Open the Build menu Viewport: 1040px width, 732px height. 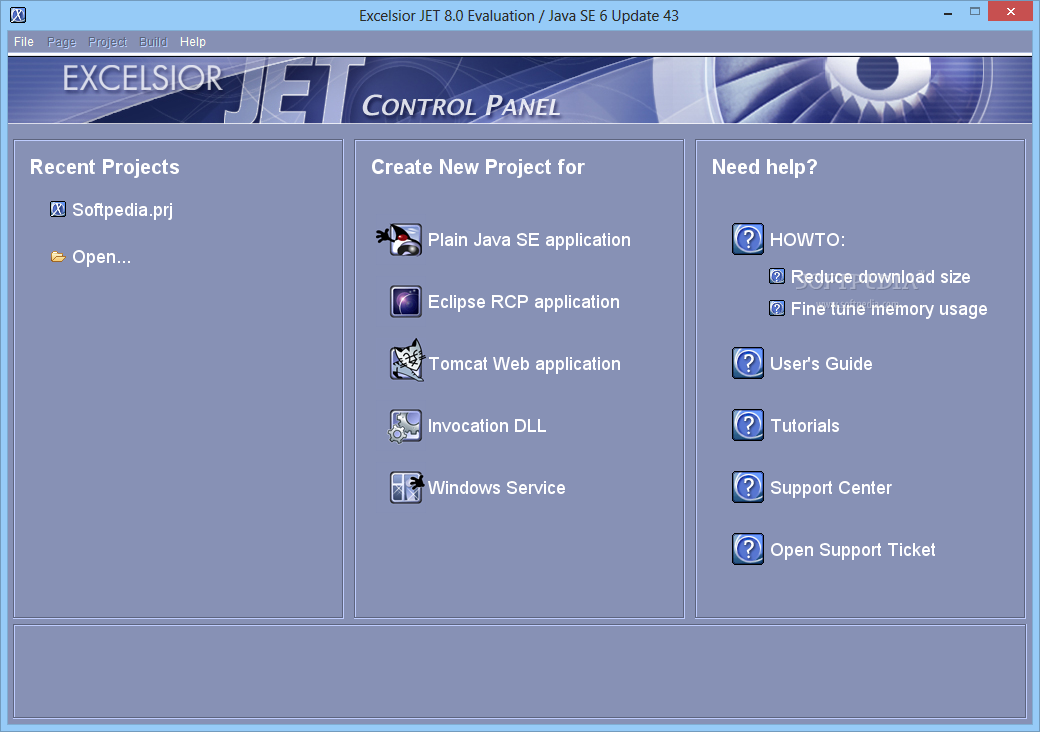point(153,42)
